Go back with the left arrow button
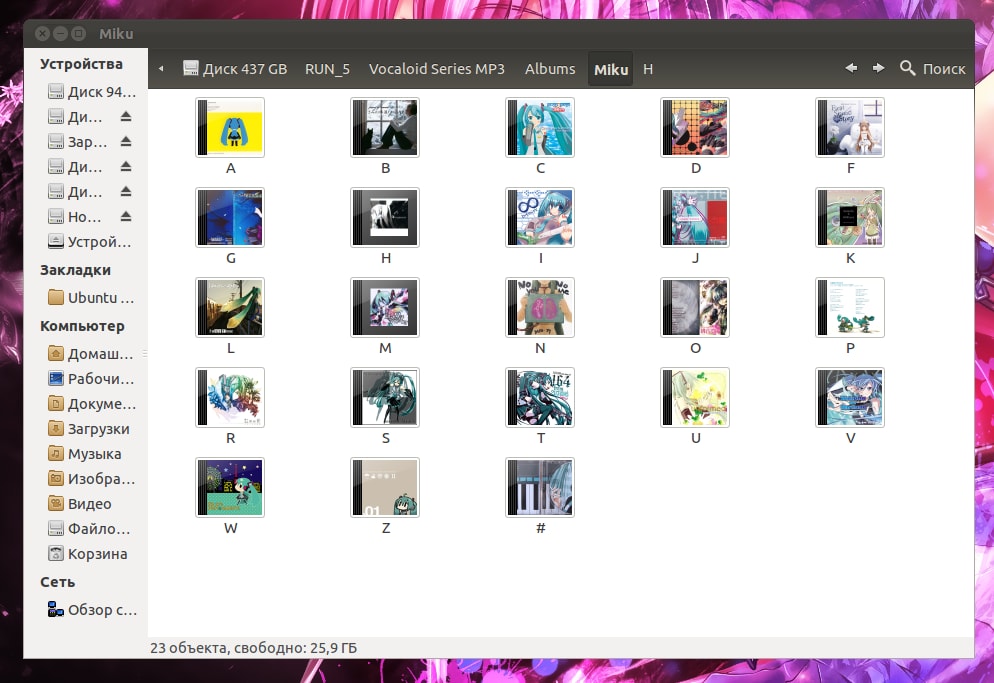Image resolution: width=994 pixels, height=683 pixels. click(851, 68)
